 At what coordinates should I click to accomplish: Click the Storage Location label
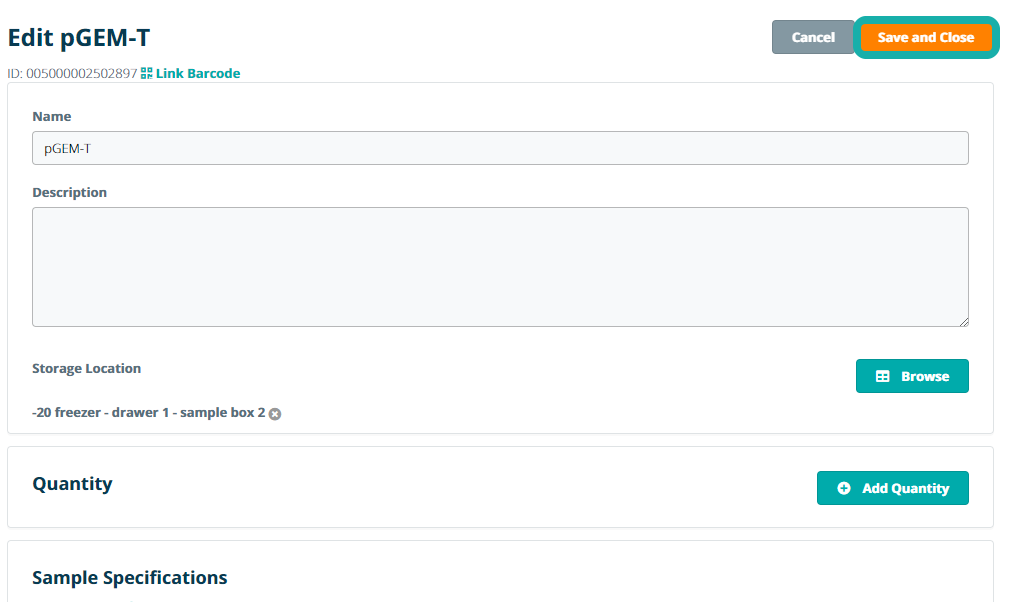(x=86, y=368)
